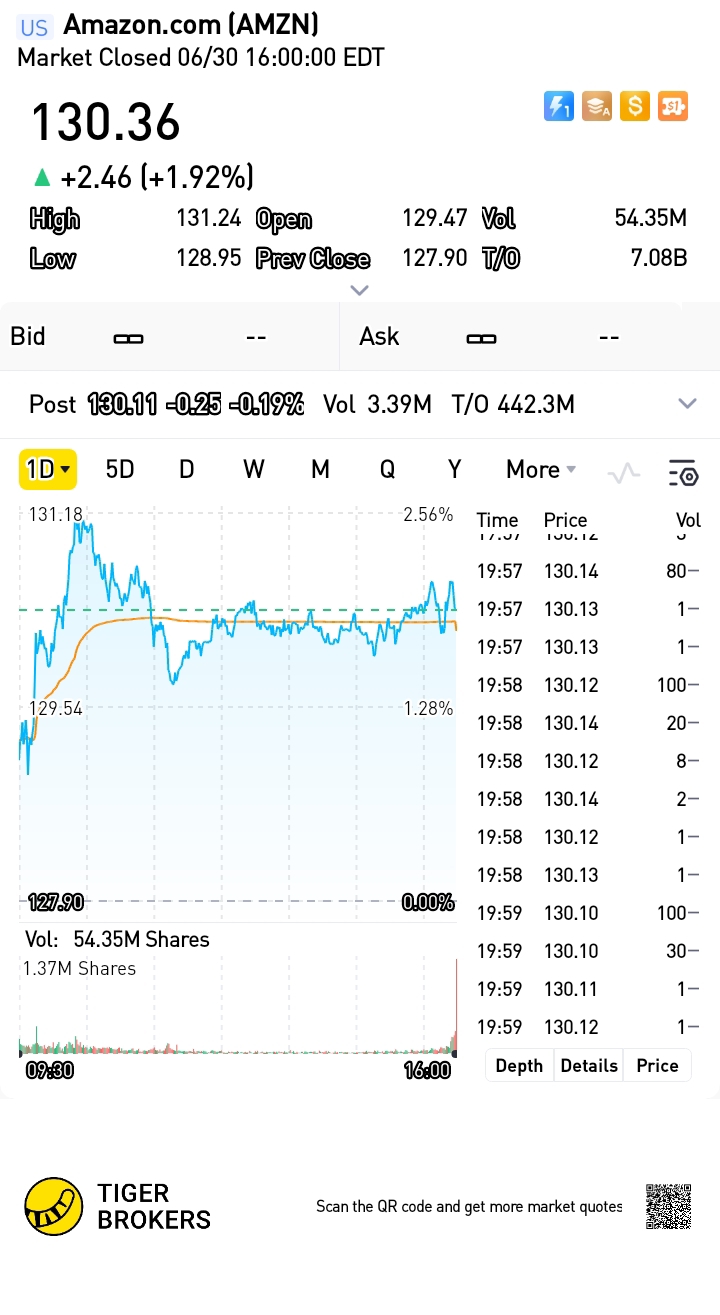Switch to the Price panel

[657, 1066]
